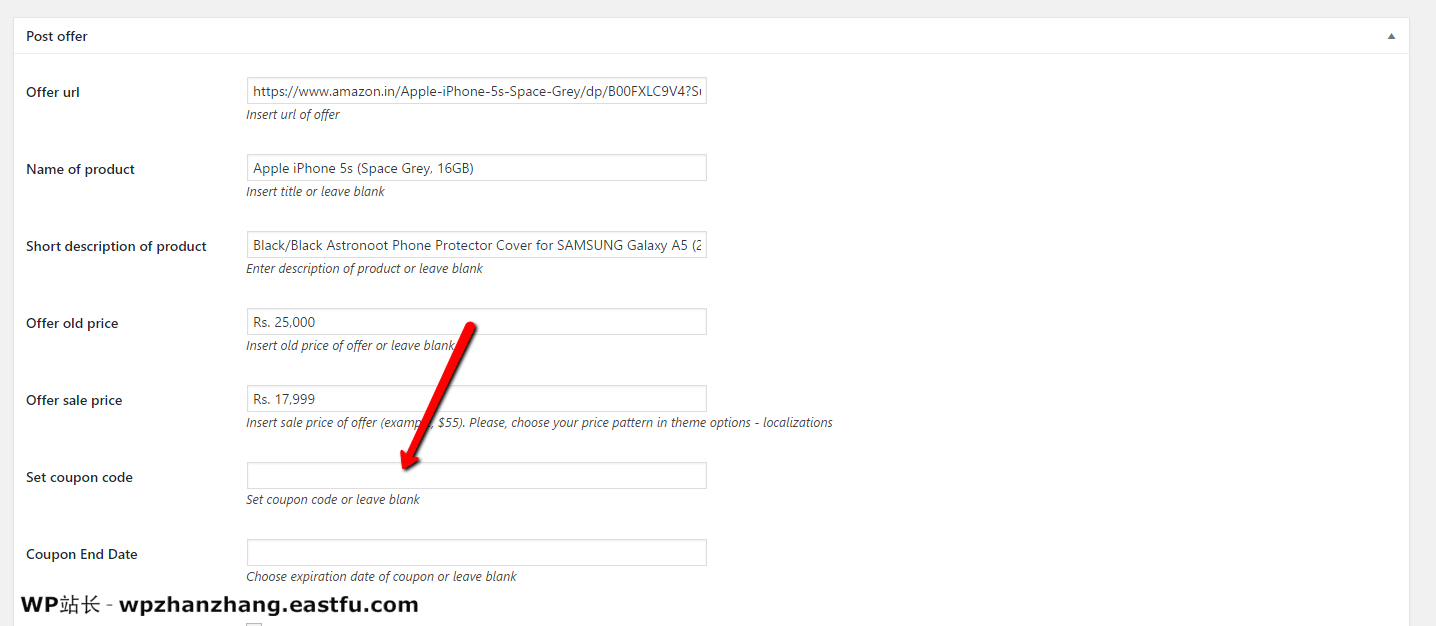Click 'Insert old price of offer' hint
1436x626 pixels.
350,346
